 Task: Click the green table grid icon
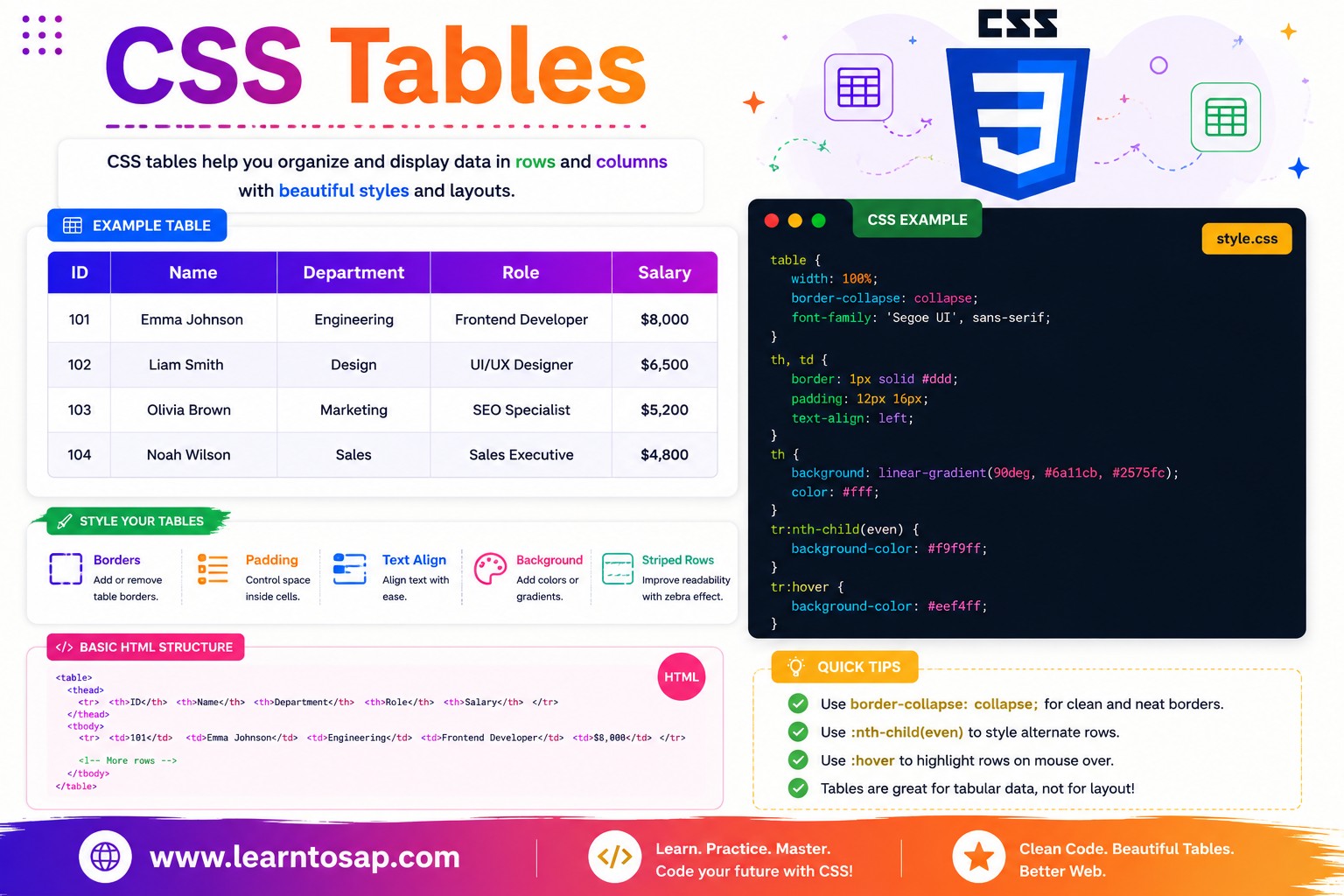1226,117
